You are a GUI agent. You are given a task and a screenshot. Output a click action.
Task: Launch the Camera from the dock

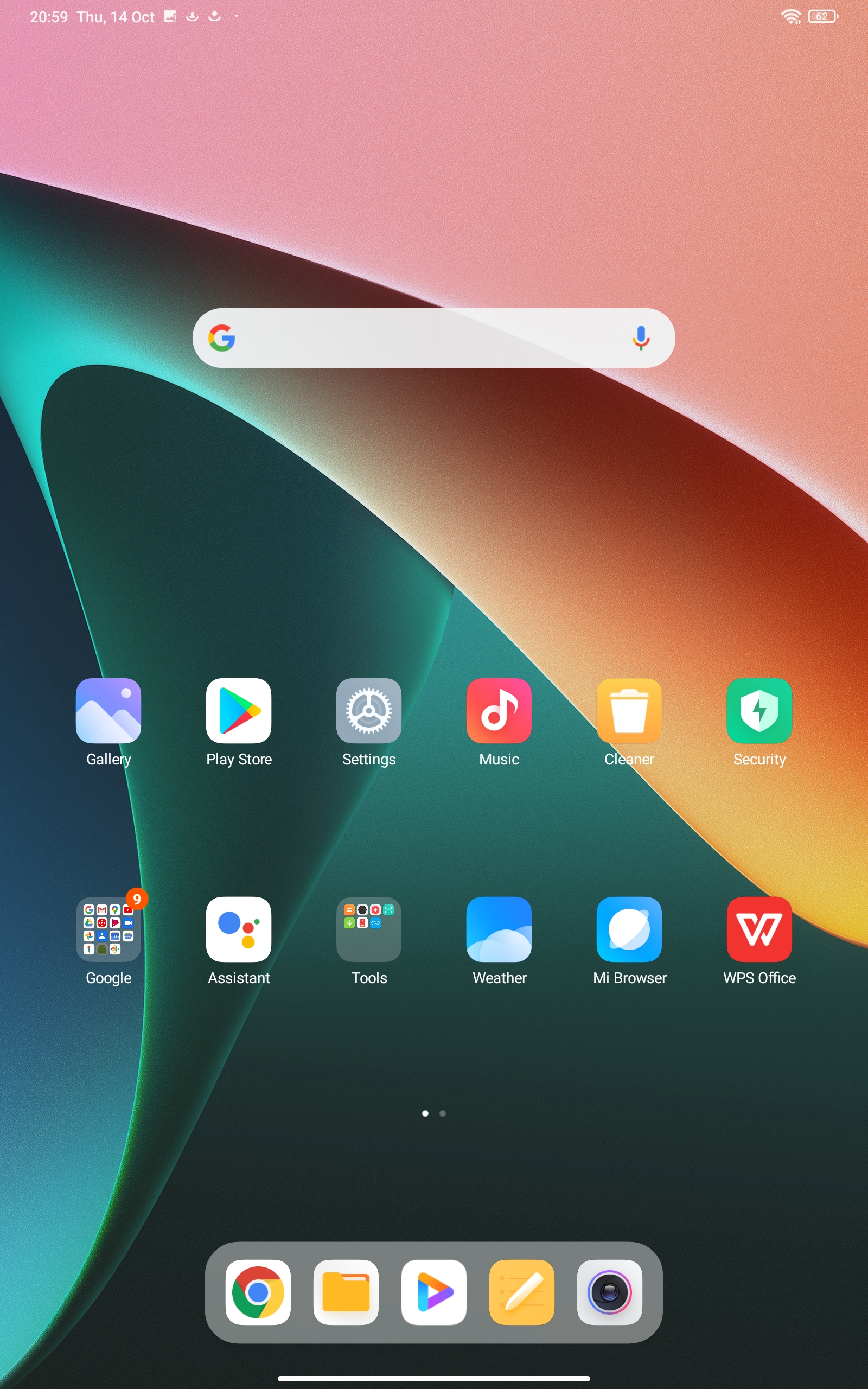[609, 1292]
